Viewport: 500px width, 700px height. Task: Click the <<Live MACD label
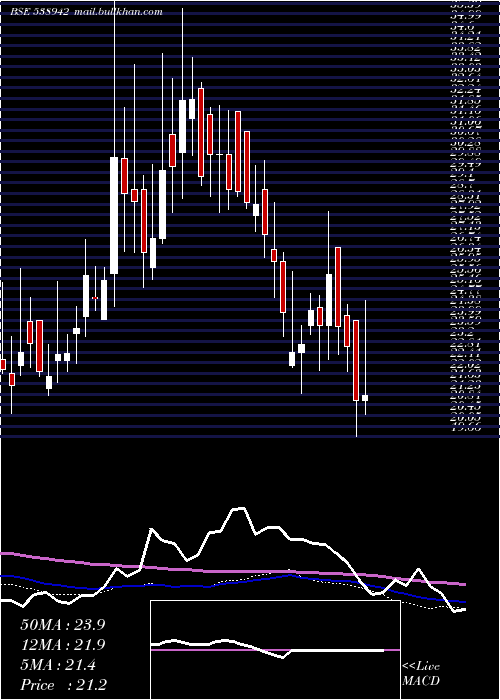(421, 674)
